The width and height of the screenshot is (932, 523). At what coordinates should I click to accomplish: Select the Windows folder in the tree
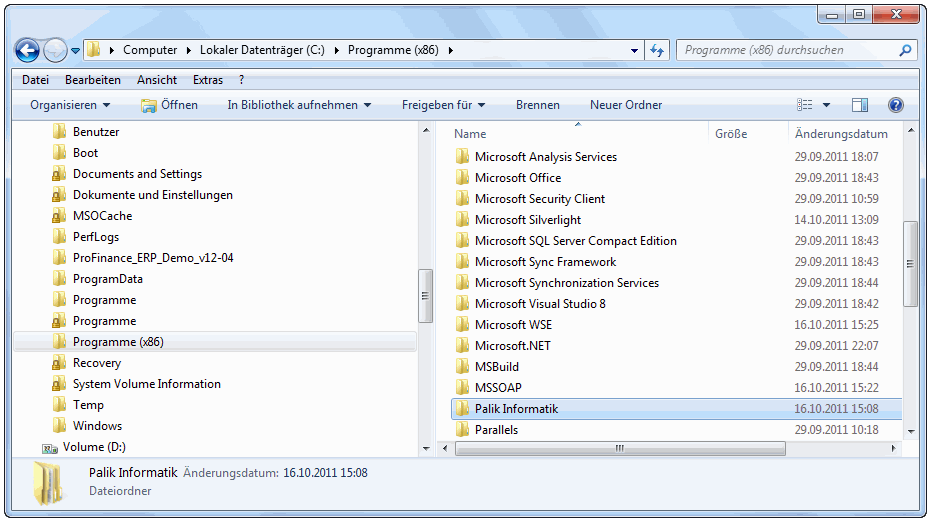97,426
